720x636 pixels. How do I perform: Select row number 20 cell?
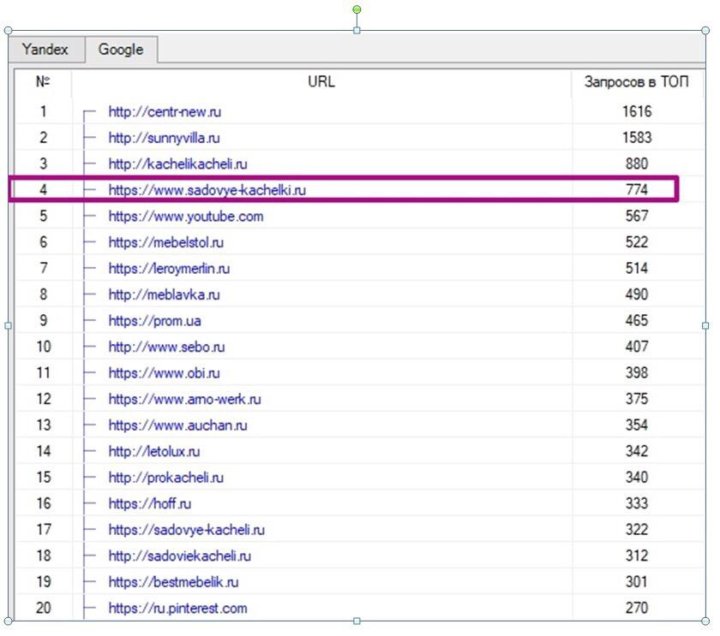43,609
